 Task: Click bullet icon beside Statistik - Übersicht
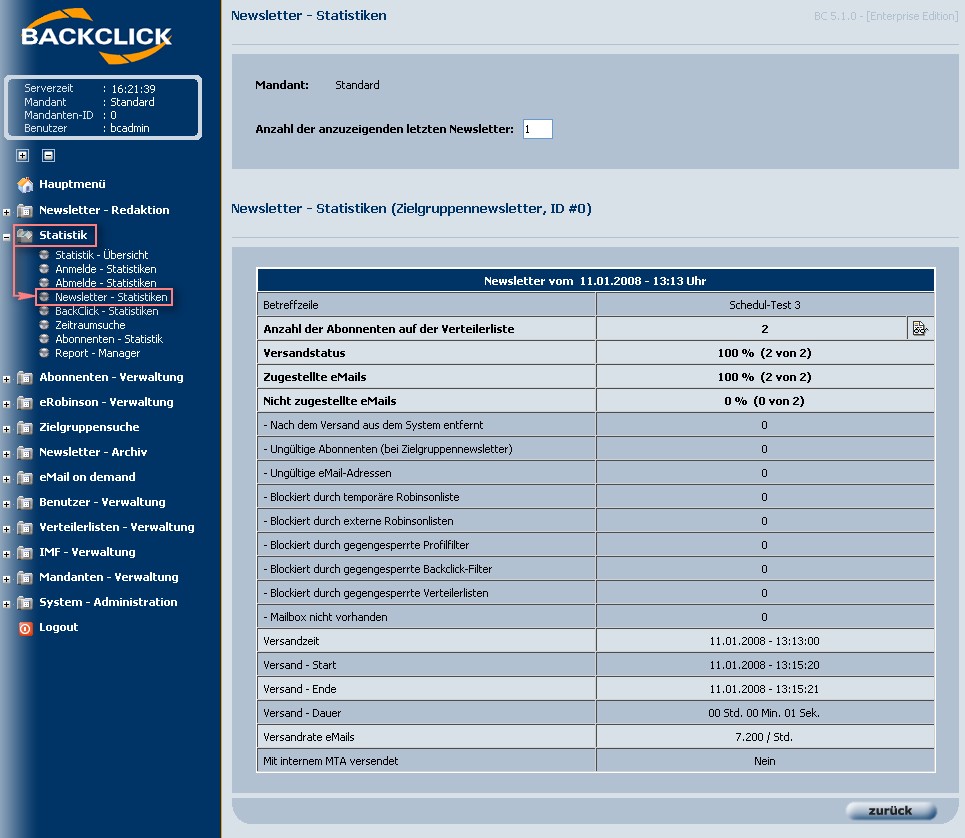pyautogui.click(x=44, y=254)
